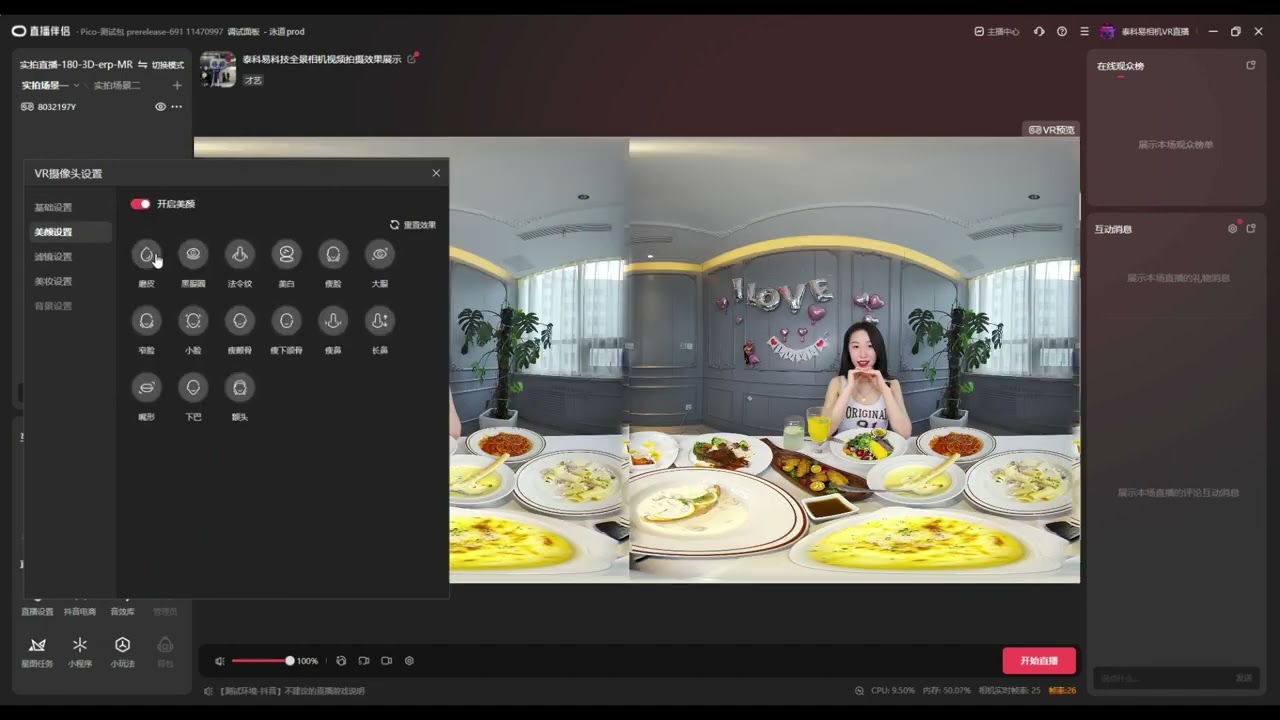Toggle the 开启美颜 beauty switch
The image size is (1280, 720).
(140, 204)
